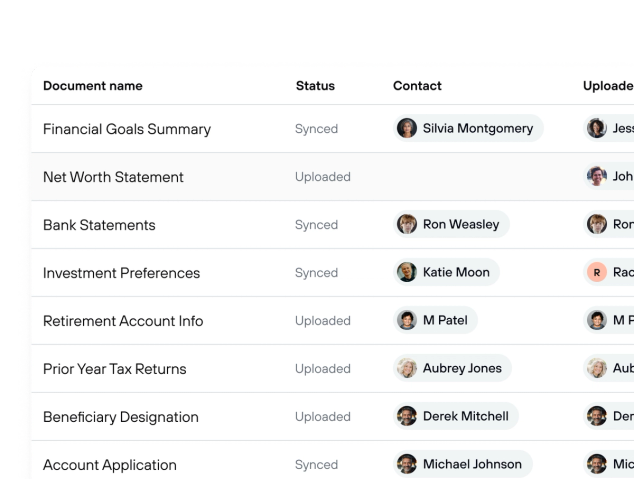This screenshot has height=479, width=634.
Task: Click Synced status in Account Application row
Action: [x=316, y=465]
